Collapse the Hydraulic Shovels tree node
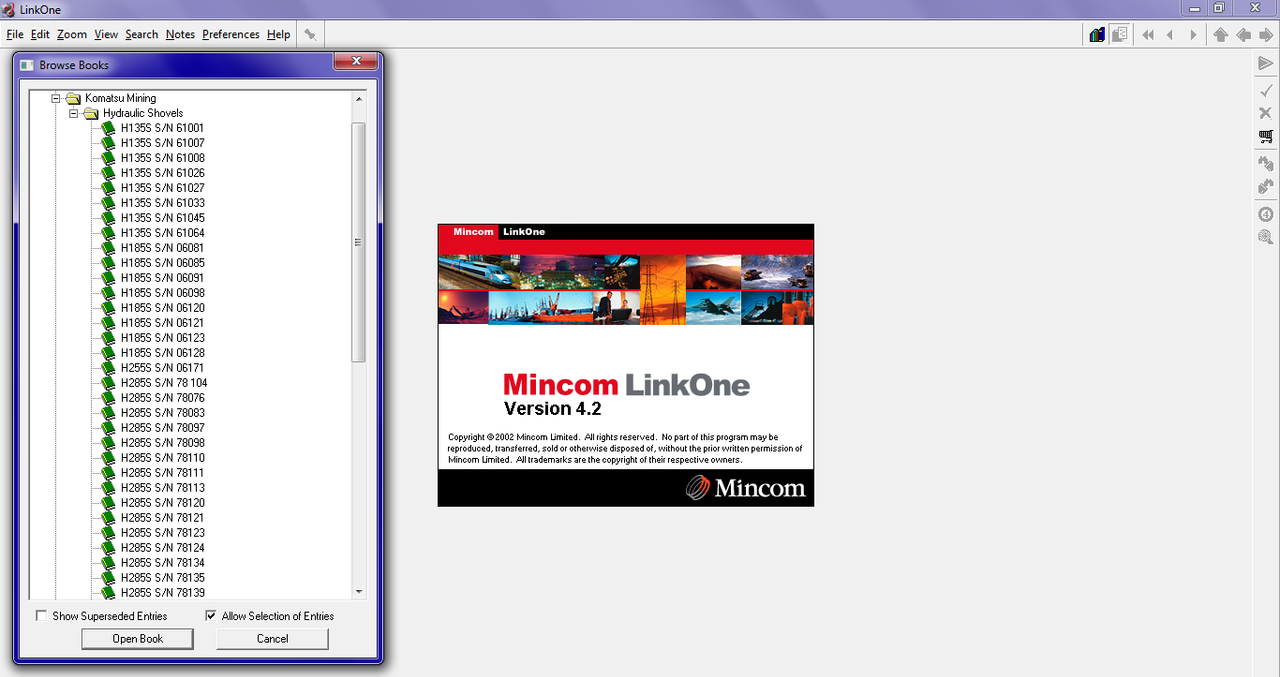Viewport: 1280px width, 677px height. (74, 113)
